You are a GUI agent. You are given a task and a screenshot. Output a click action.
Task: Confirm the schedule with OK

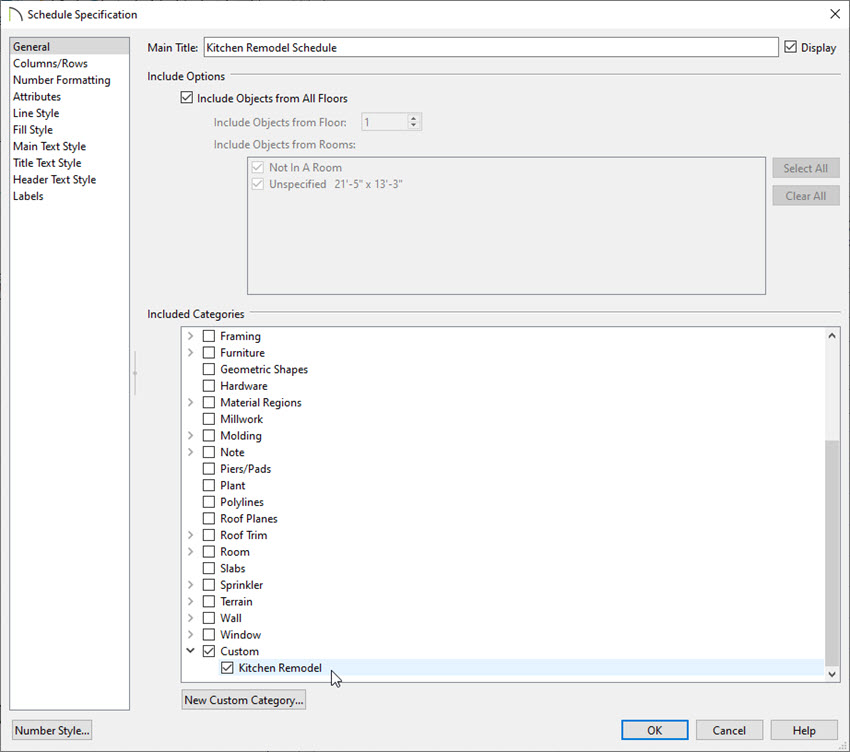pyautogui.click(x=654, y=730)
